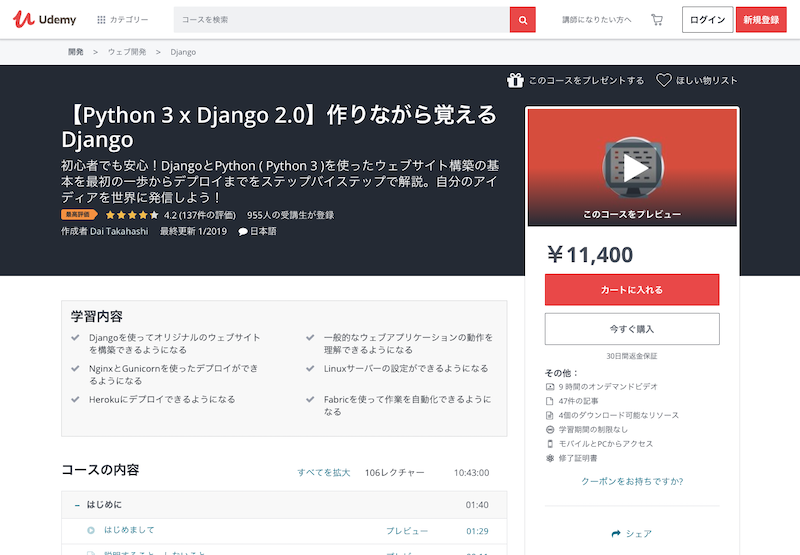Click the シェア share link
The height and width of the screenshot is (555, 800).
632,534
